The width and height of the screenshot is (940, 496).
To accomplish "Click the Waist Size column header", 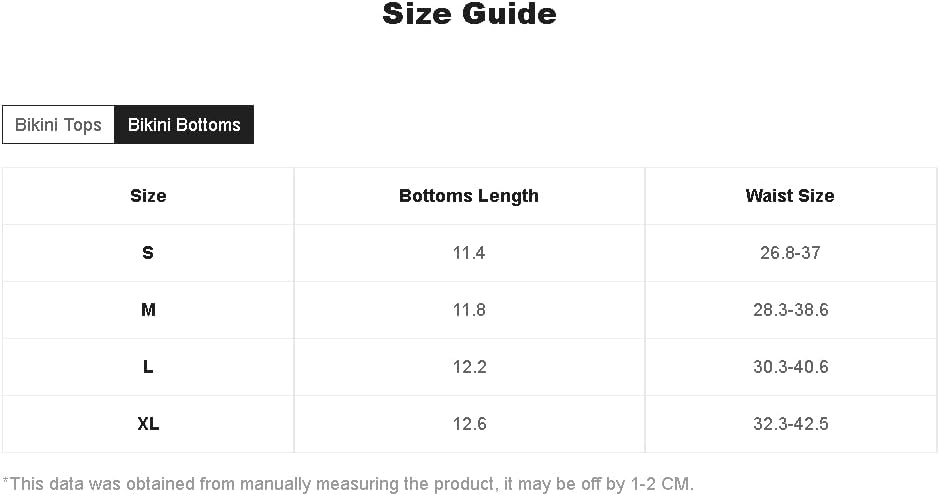I will click(790, 196).
